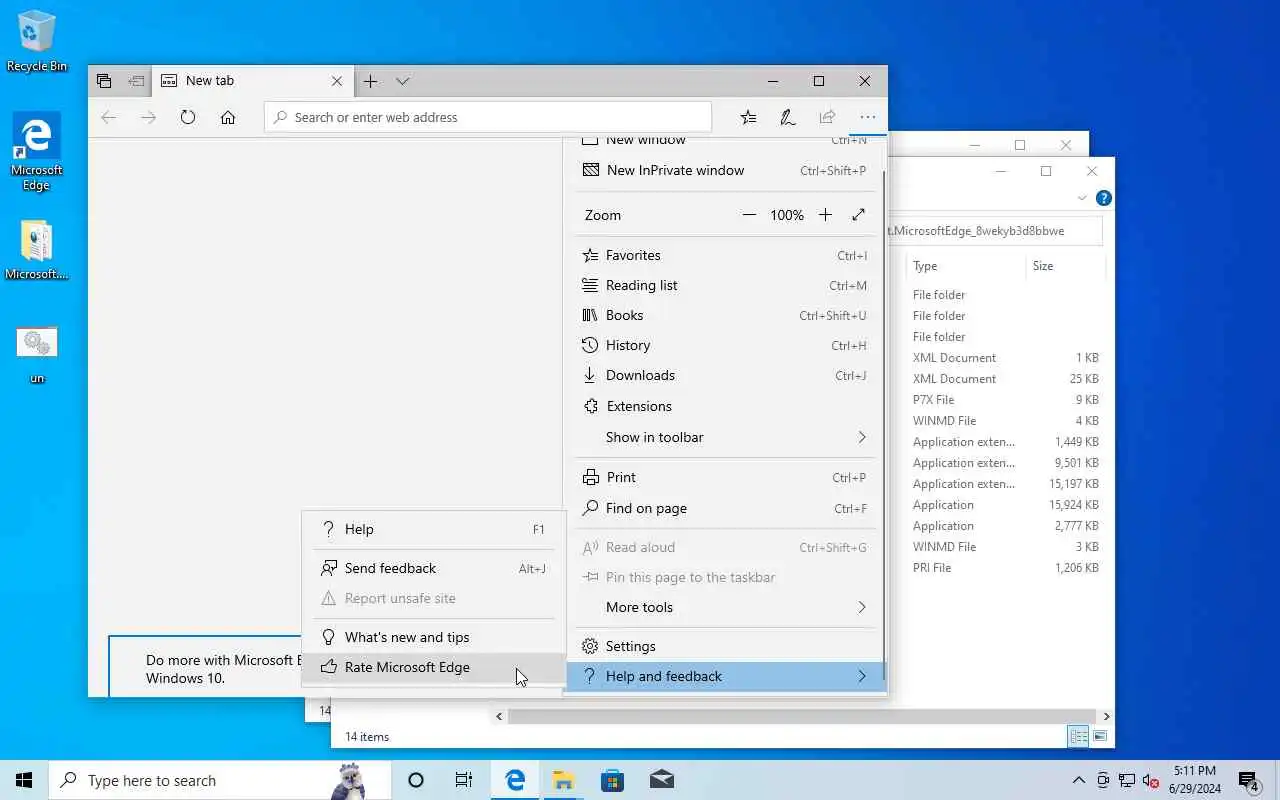
Task: Show tab previews chevron
Action: point(402,81)
